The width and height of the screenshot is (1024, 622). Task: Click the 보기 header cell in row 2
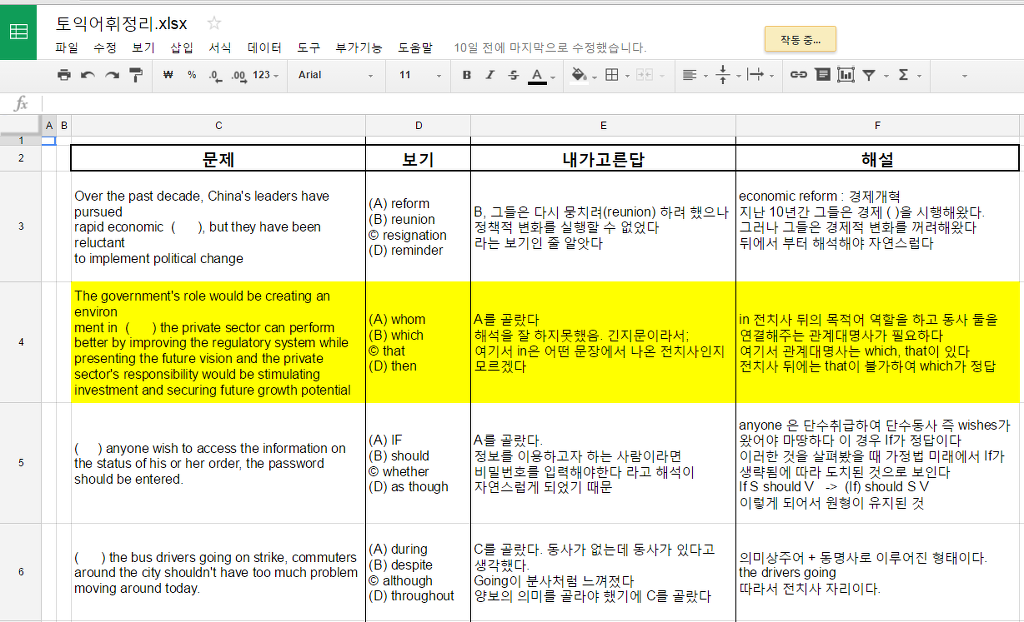coord(418,159)
